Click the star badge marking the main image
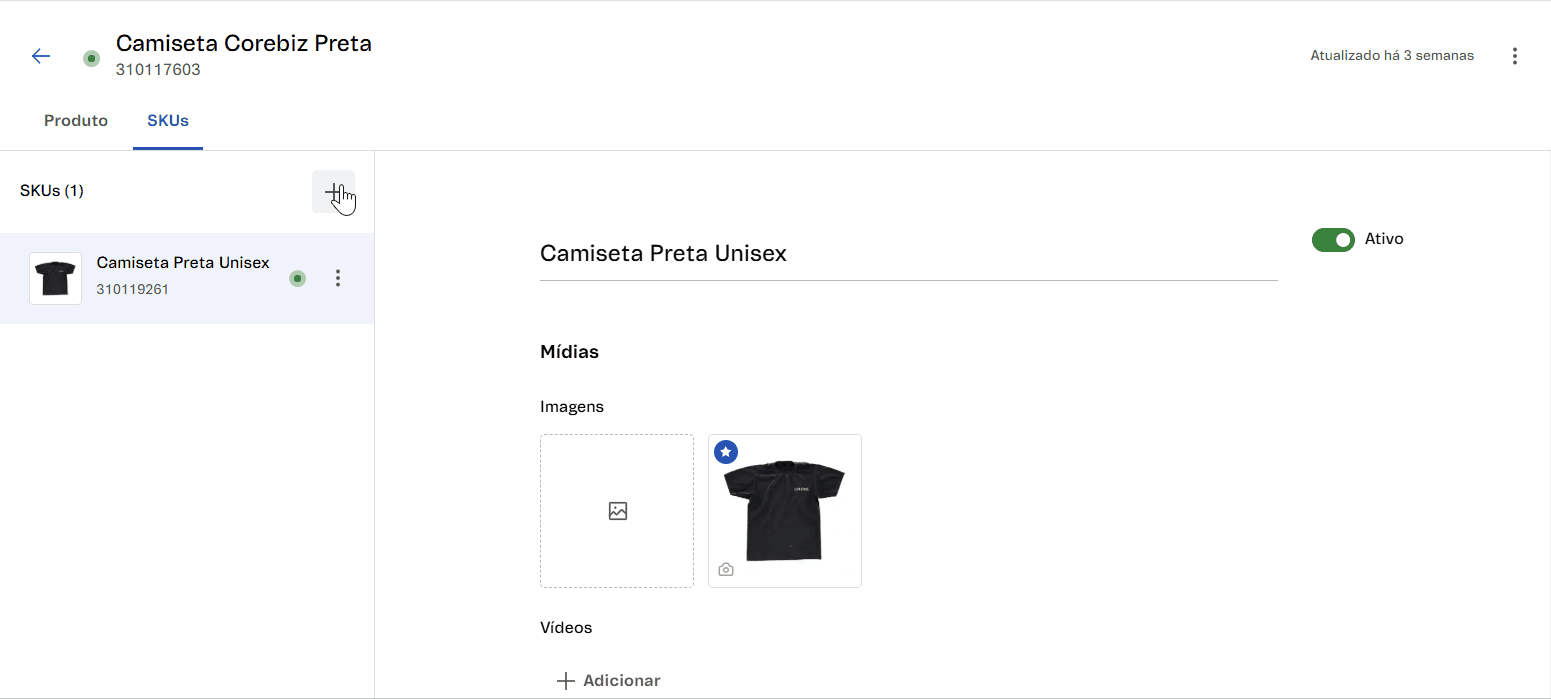Image resolution: width=1551 pixels, height=699 pixels. tap(725, 452)
